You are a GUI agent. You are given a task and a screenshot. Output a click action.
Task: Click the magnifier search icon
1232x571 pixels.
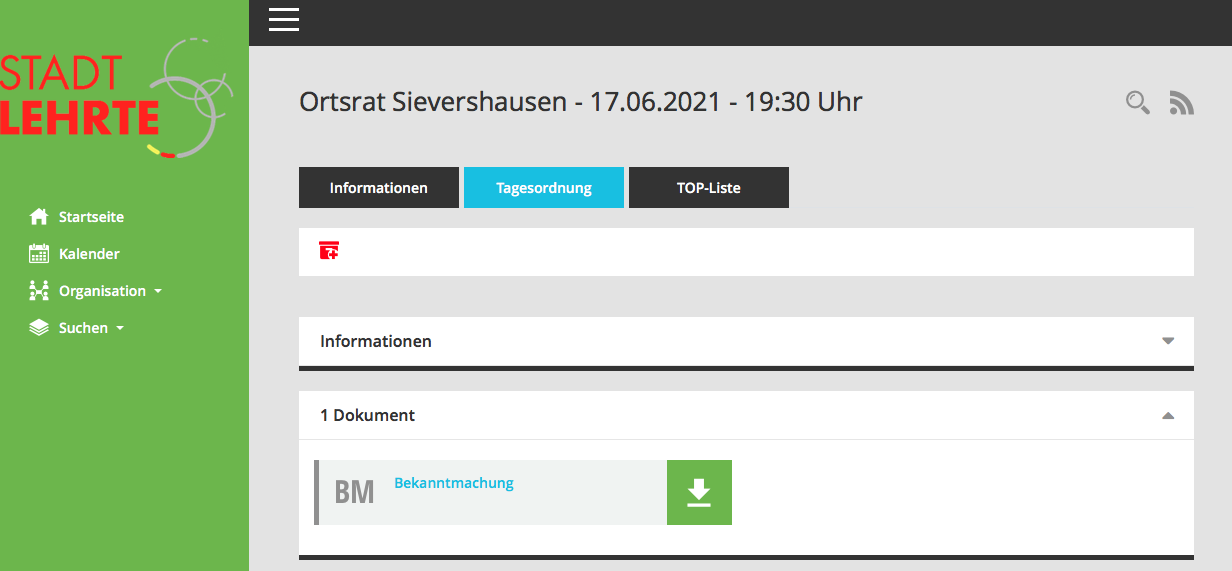[x=1137, y=102]
